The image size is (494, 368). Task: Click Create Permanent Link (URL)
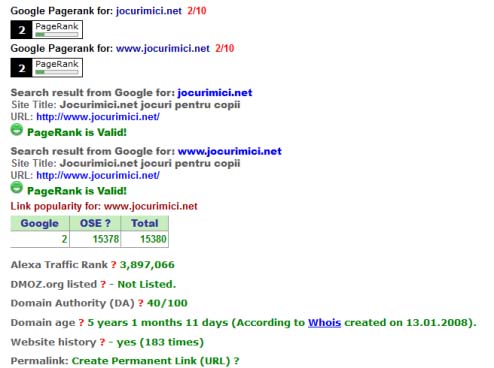click(x=151, y=361)
